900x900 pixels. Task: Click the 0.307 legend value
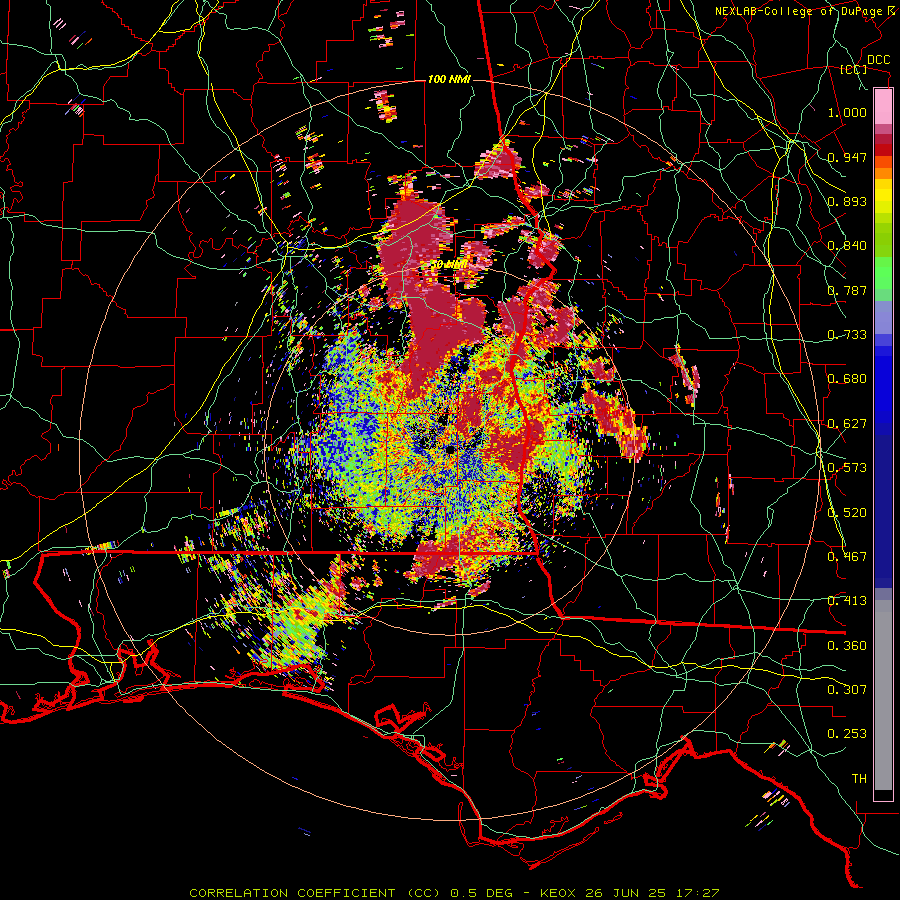pos(847,690)
